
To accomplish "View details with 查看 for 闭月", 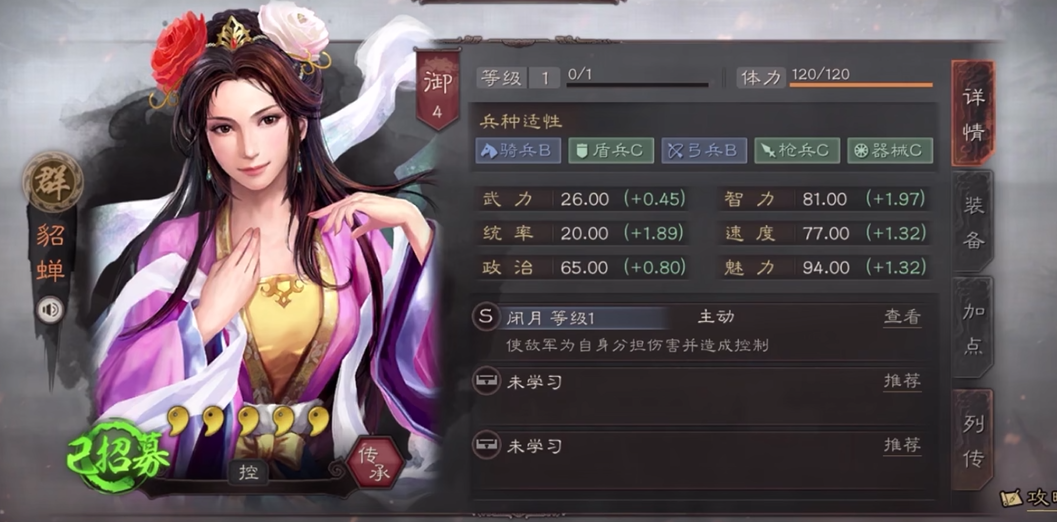I will tap(902, 317).
